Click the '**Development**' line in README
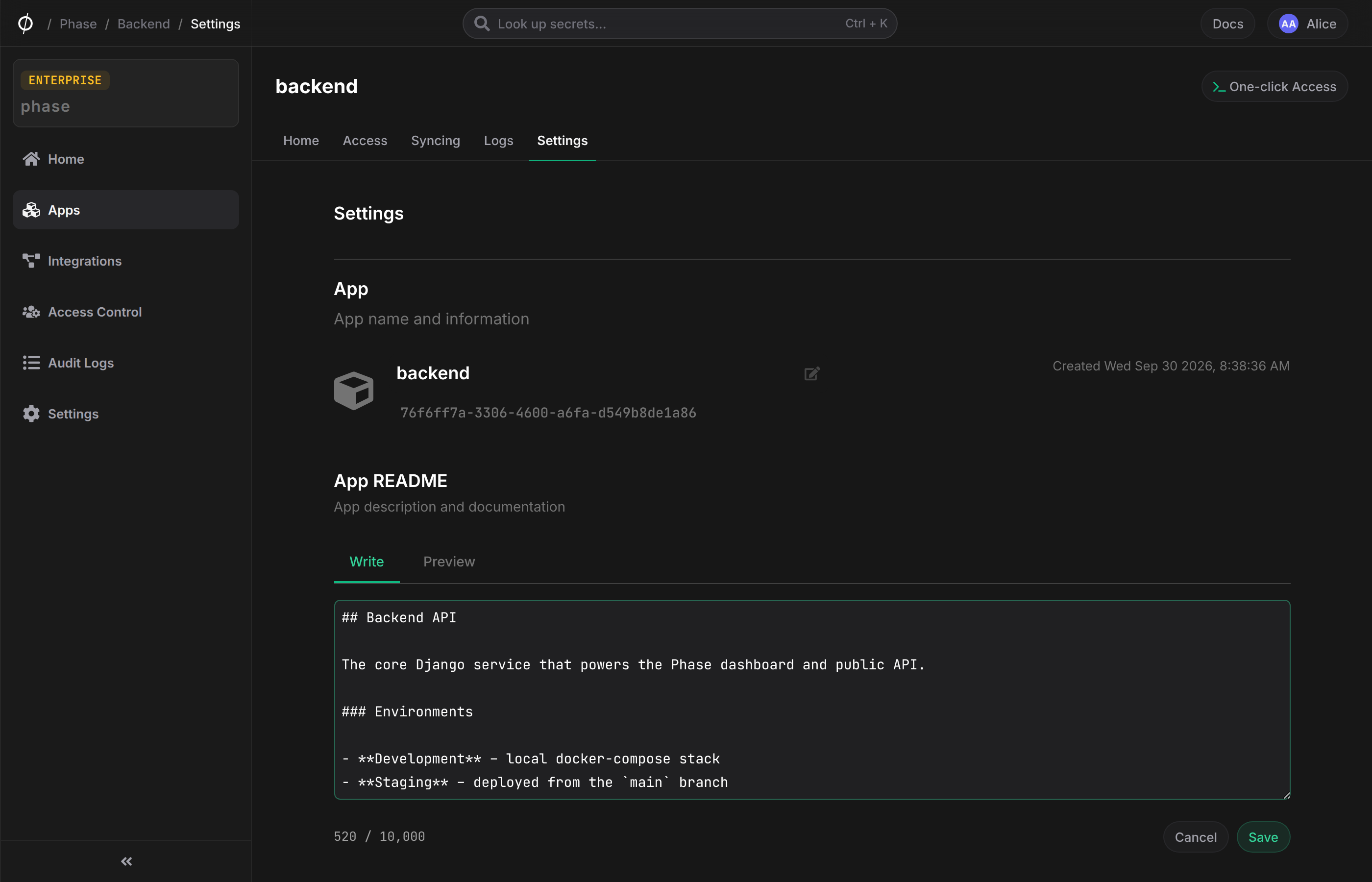 (530, 759)
